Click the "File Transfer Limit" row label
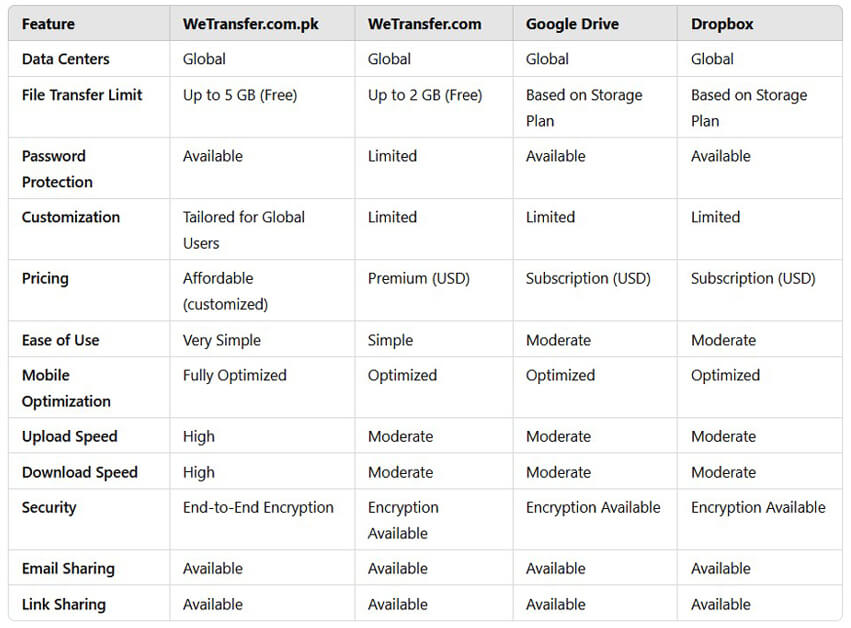Viewport: 851px width, 628px height. (82, 95)
